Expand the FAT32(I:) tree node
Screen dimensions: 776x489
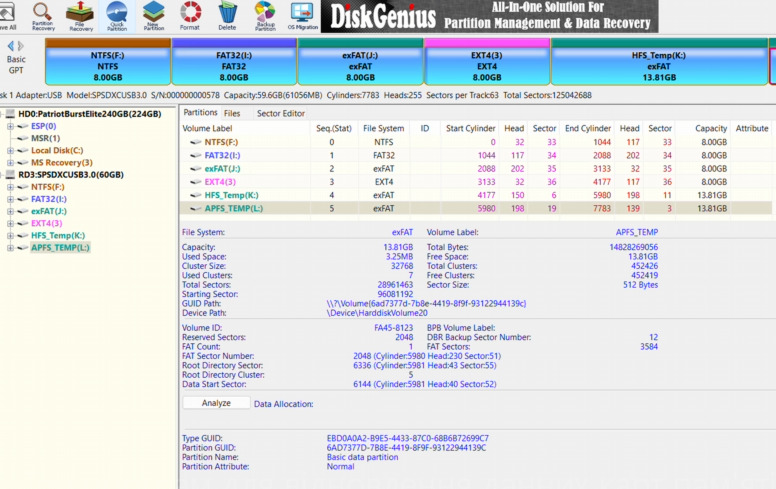pos(10,199)
